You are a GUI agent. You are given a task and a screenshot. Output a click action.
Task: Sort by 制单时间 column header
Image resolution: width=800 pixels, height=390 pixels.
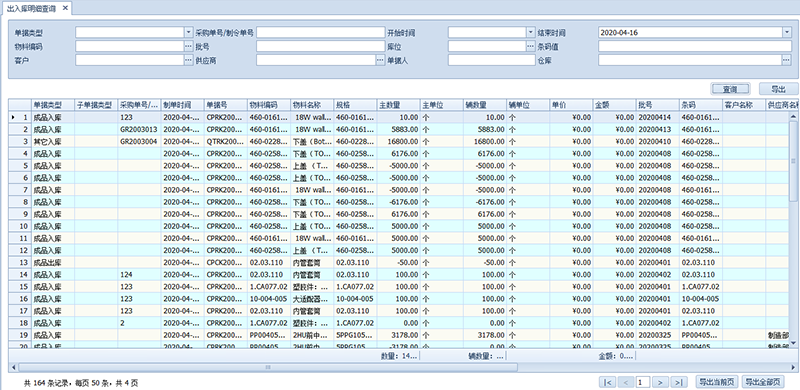coord(183,105)
